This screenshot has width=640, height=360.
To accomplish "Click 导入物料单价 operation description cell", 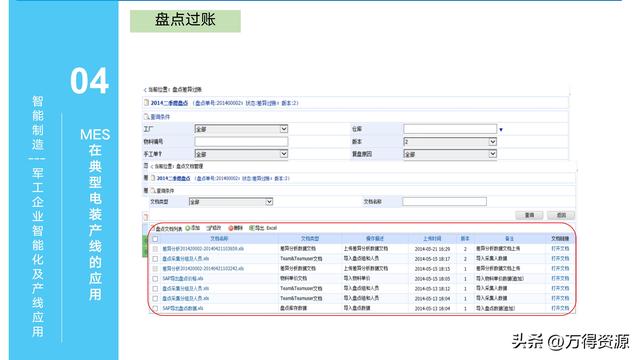I will click(x=357, y=279).
